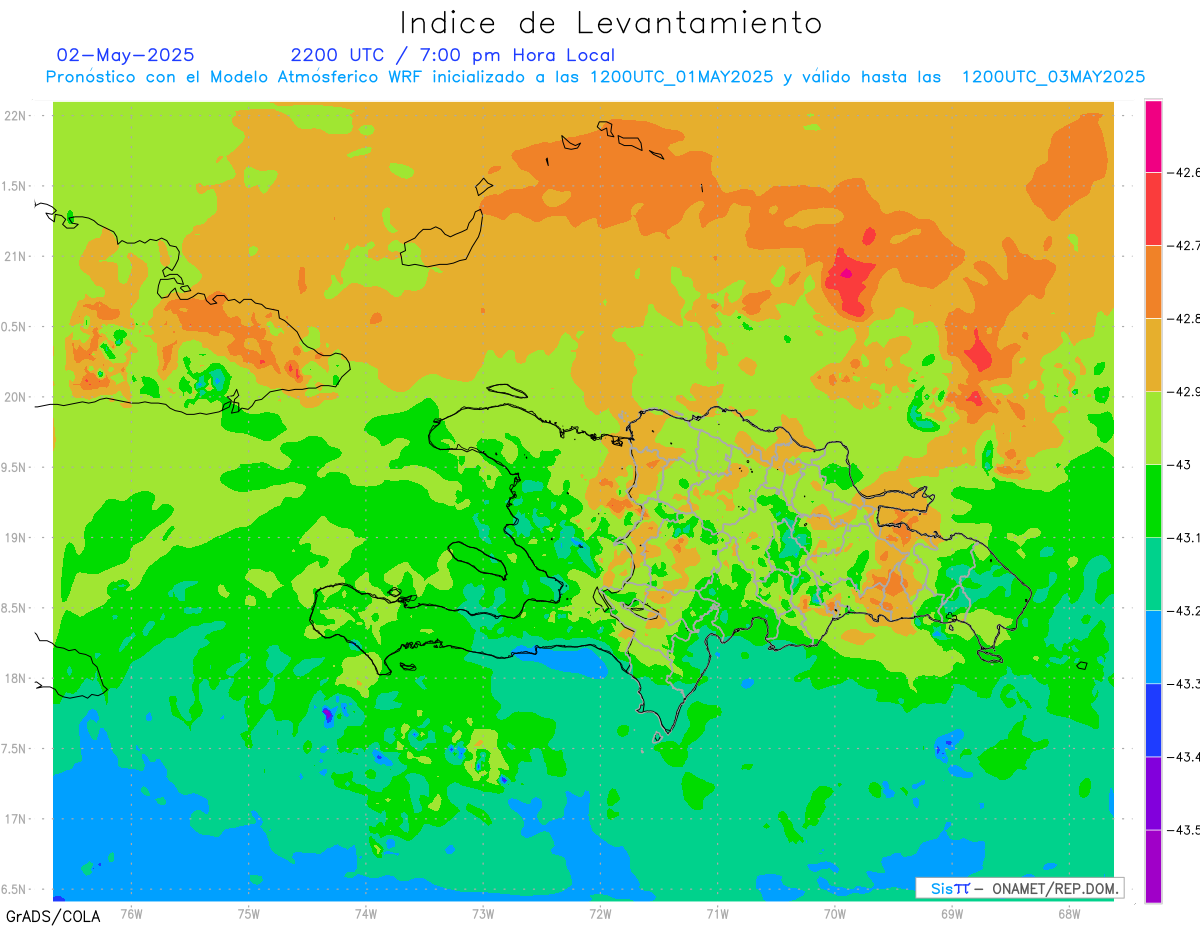Screen dimensions: 1200x927
Task: Click the latitude label "21N"
Action: coord(15,256)
